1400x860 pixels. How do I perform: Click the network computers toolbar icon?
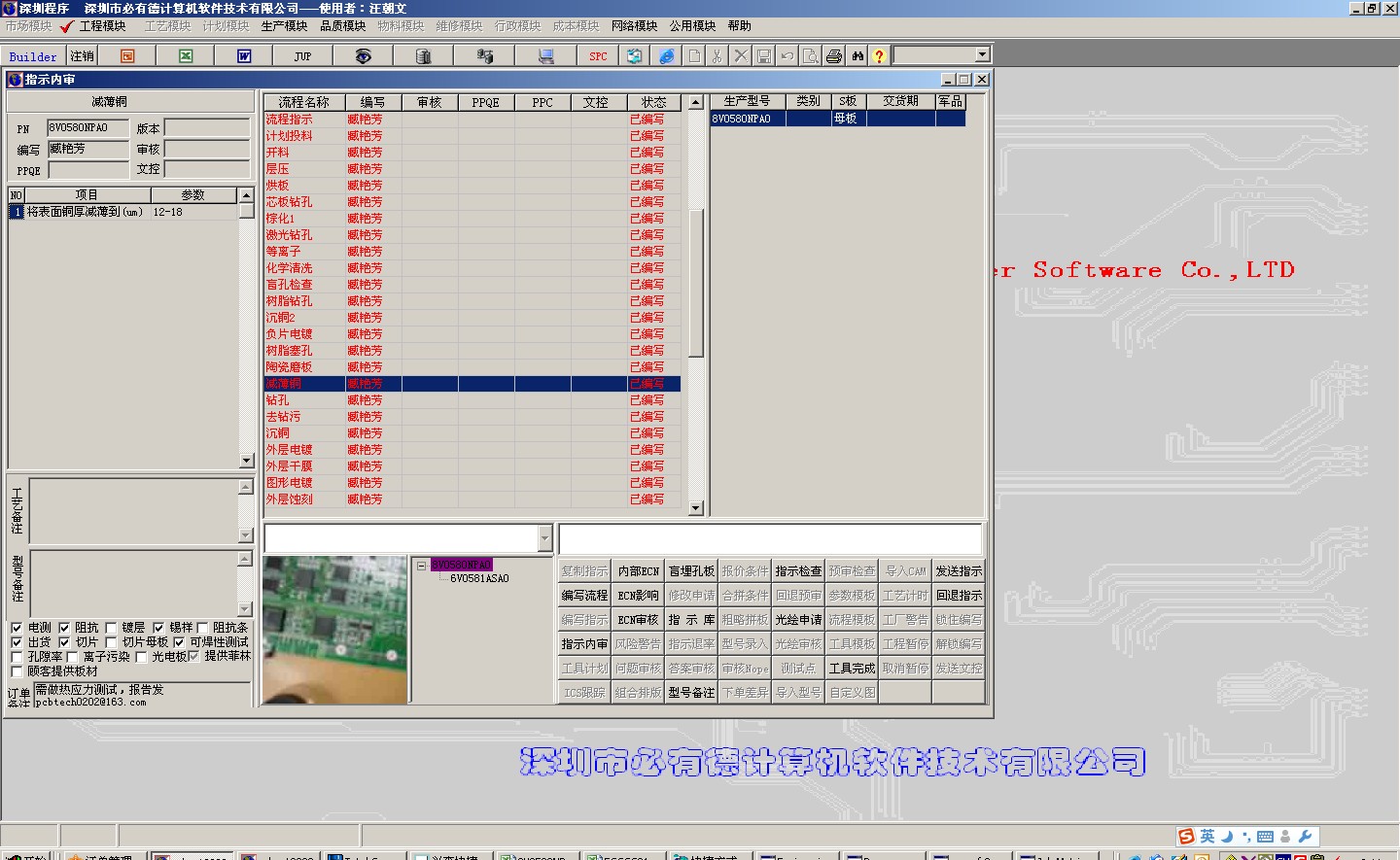click(484, 56)
